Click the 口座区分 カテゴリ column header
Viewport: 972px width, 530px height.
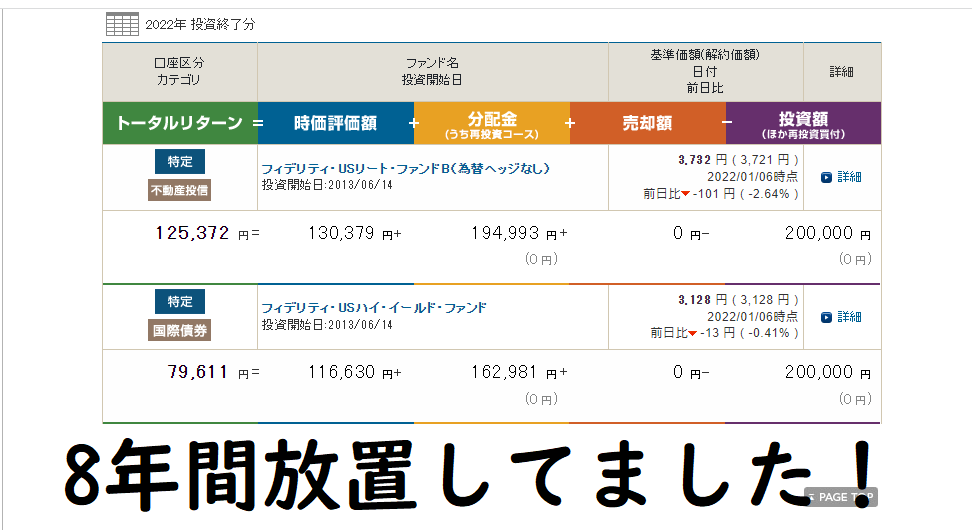(180, 72)
